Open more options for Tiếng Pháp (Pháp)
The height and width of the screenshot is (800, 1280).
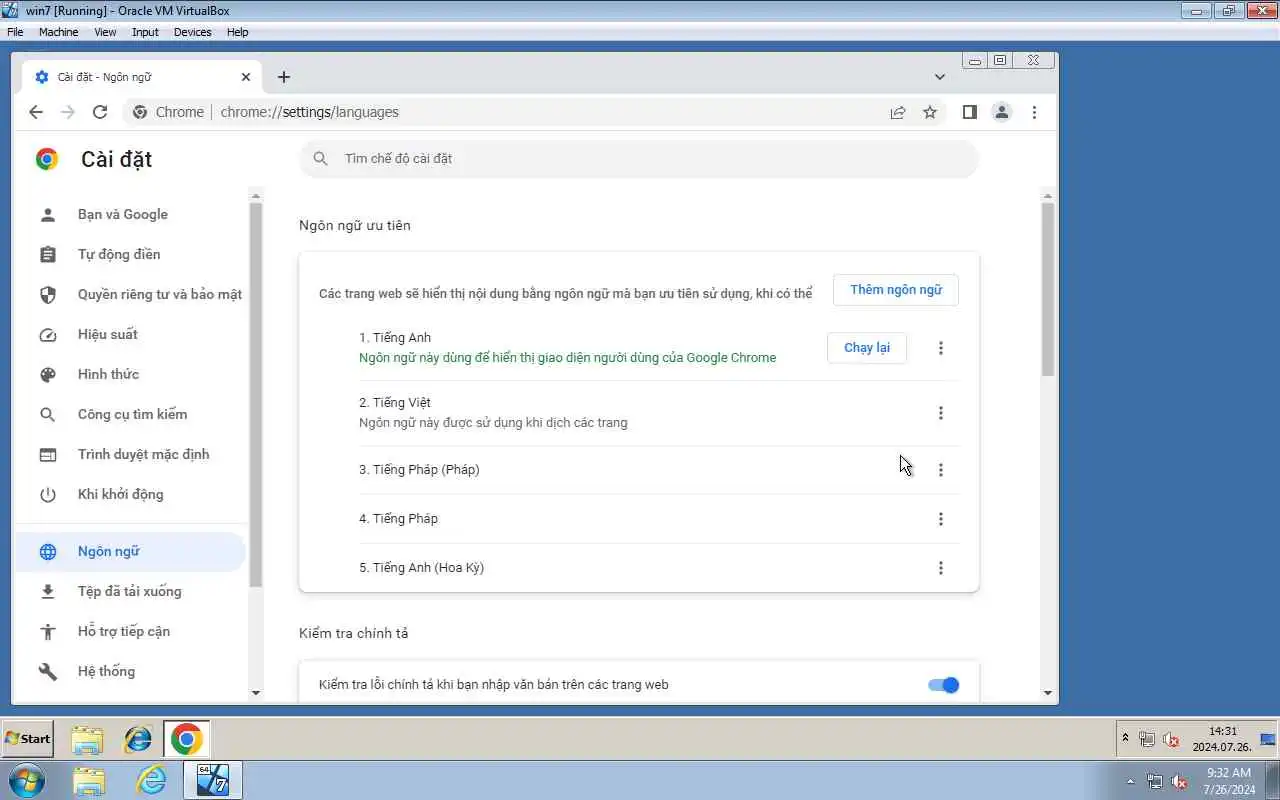point(940,470)
